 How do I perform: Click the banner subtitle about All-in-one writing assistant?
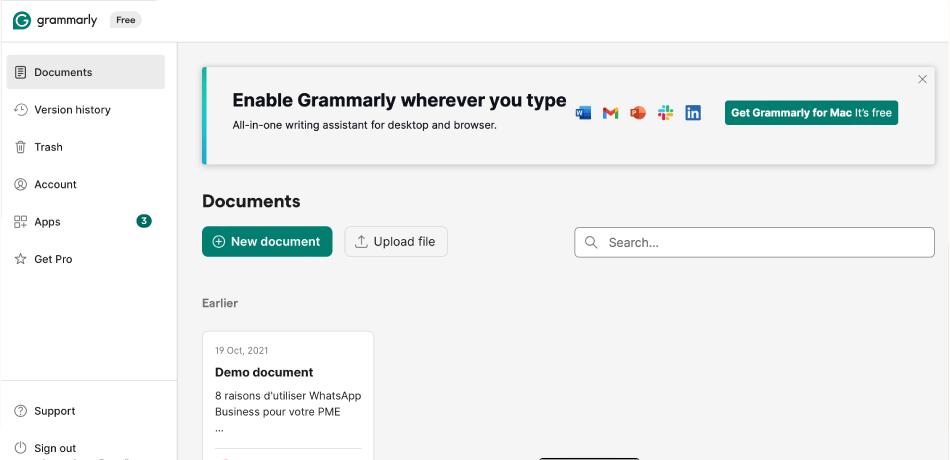[365, 126]
